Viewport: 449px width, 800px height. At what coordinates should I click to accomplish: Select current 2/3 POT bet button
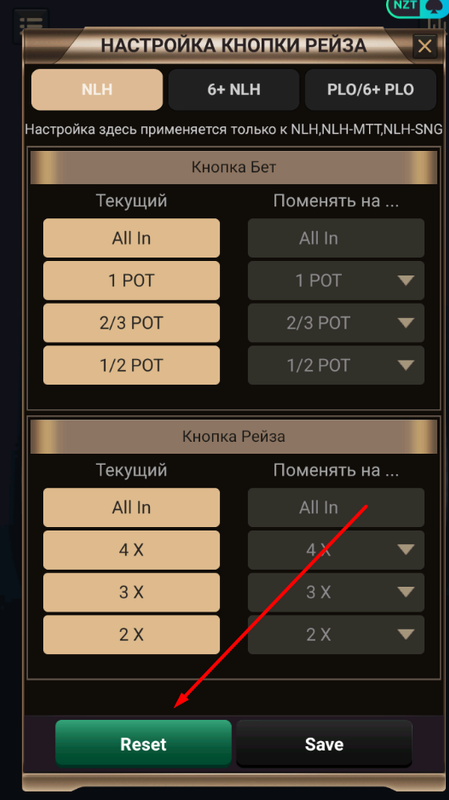[x=132, y=323]
